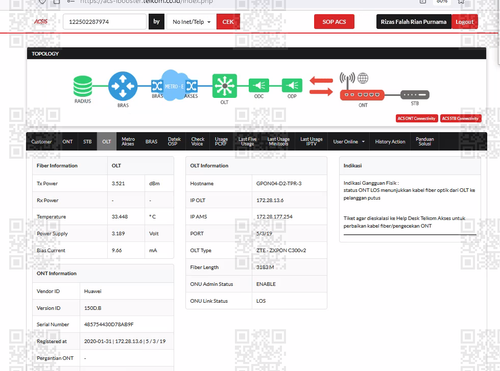Open the STB tab
The image size is (500, 371).
[87, 142]
